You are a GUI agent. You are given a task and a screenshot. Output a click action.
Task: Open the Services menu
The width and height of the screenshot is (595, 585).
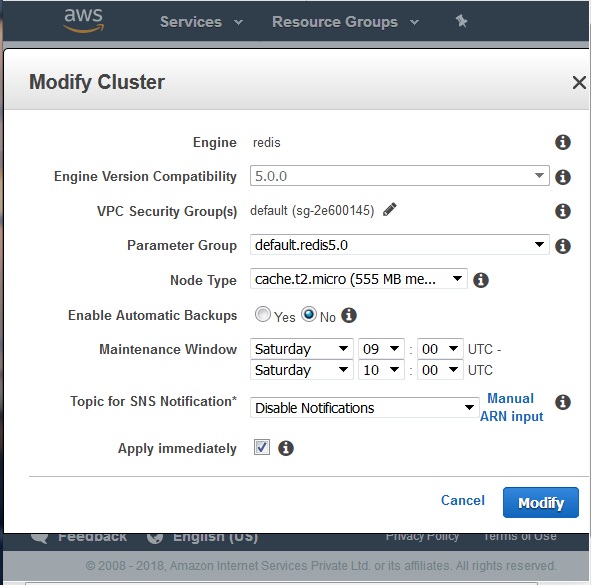coord(201,22)
